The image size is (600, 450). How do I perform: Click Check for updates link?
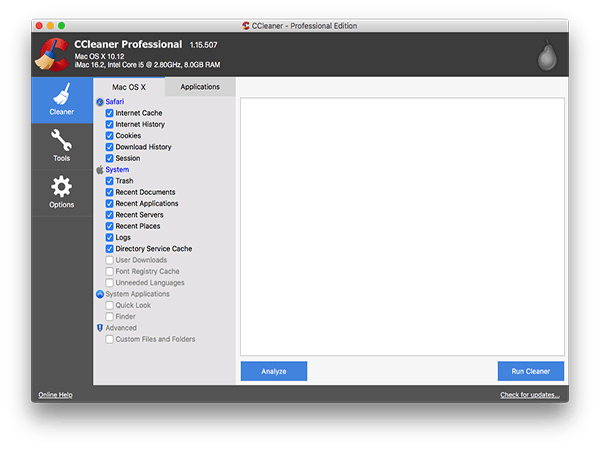[x=530, y=395]
